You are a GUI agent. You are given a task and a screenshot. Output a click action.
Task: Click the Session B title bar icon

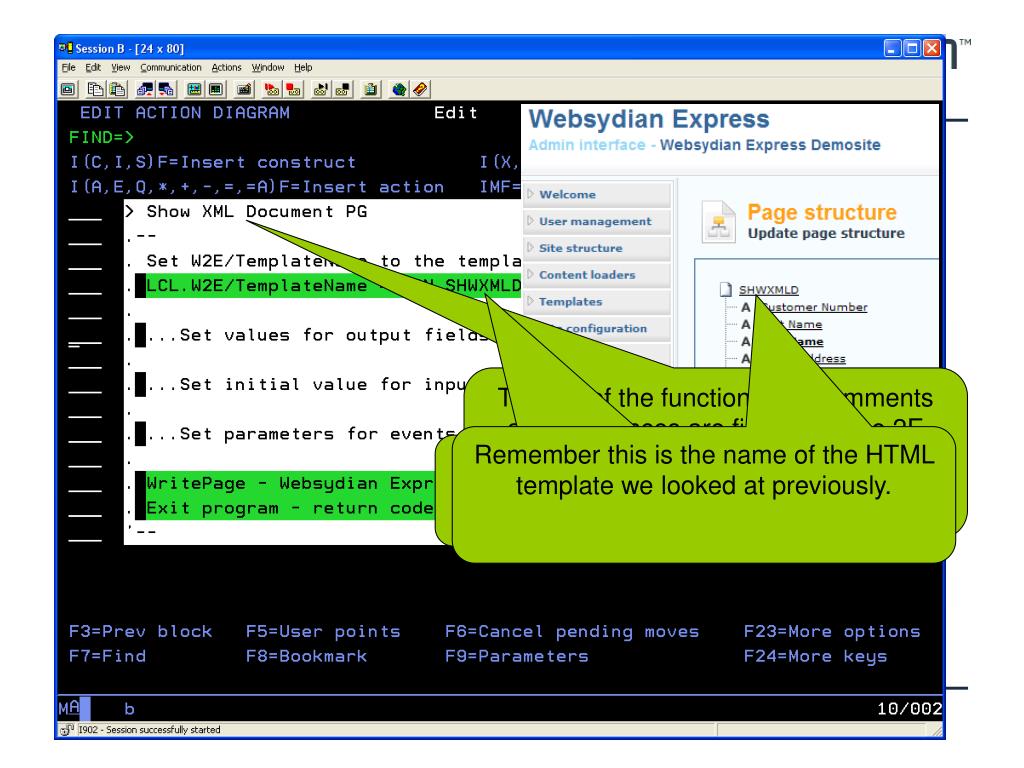(65, 48)
